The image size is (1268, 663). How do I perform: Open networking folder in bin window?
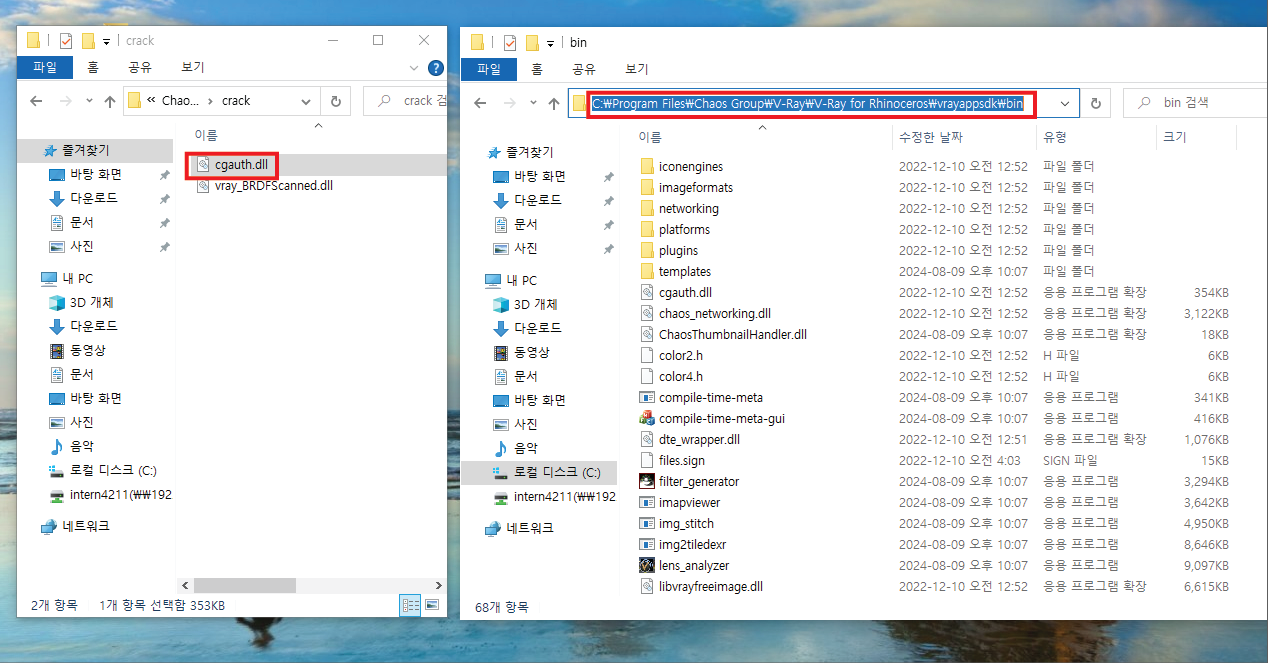[688, 208]
